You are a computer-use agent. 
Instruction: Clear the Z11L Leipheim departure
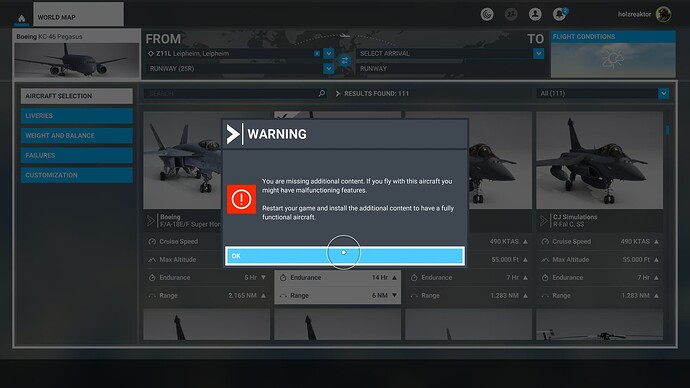(x=317, y=53)
